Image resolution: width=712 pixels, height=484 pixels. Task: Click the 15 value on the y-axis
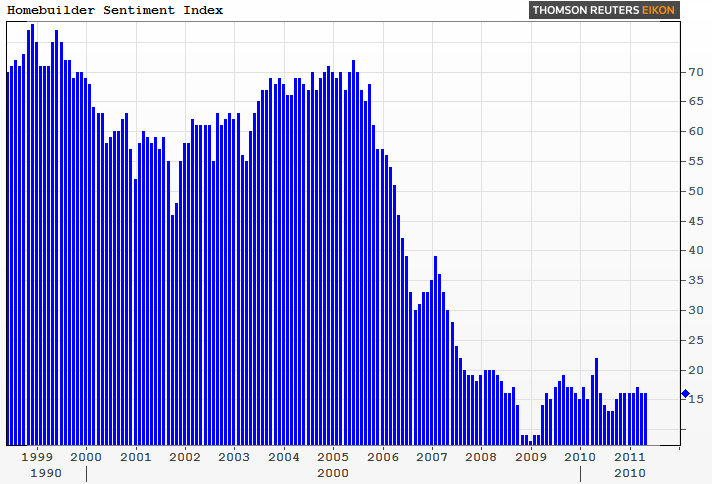click(x=691, y=399)
